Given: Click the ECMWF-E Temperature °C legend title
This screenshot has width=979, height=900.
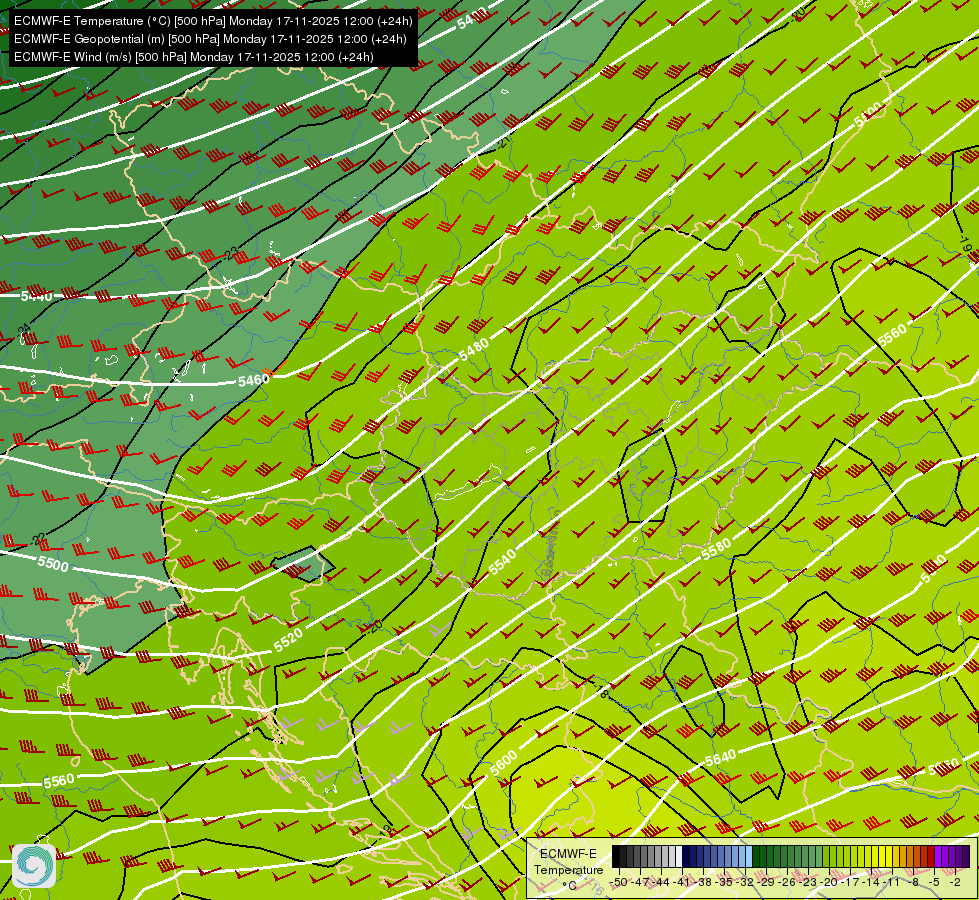Looking at the screenshot, I should pos(568,869).
